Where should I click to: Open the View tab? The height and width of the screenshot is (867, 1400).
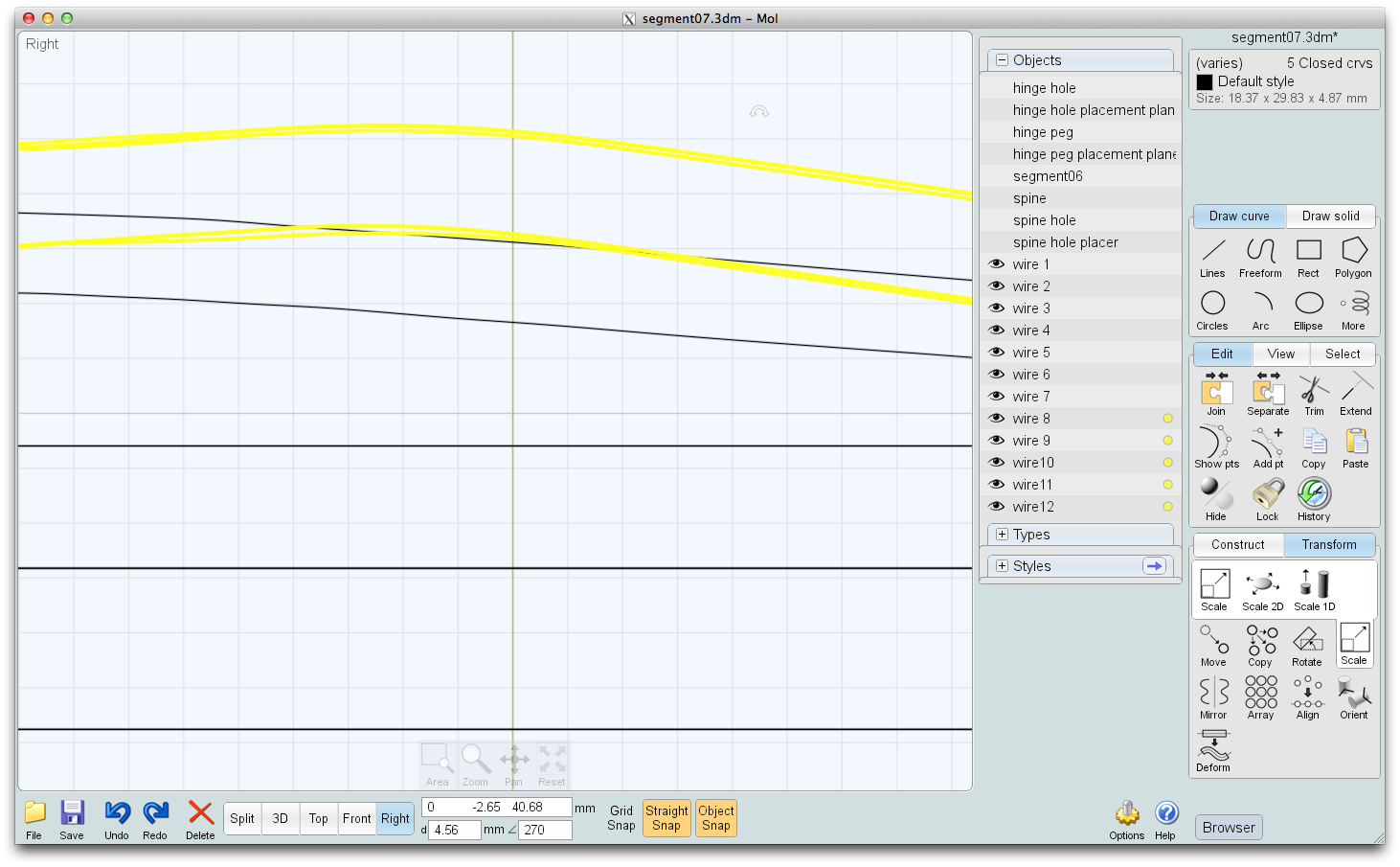point(1281,354)
